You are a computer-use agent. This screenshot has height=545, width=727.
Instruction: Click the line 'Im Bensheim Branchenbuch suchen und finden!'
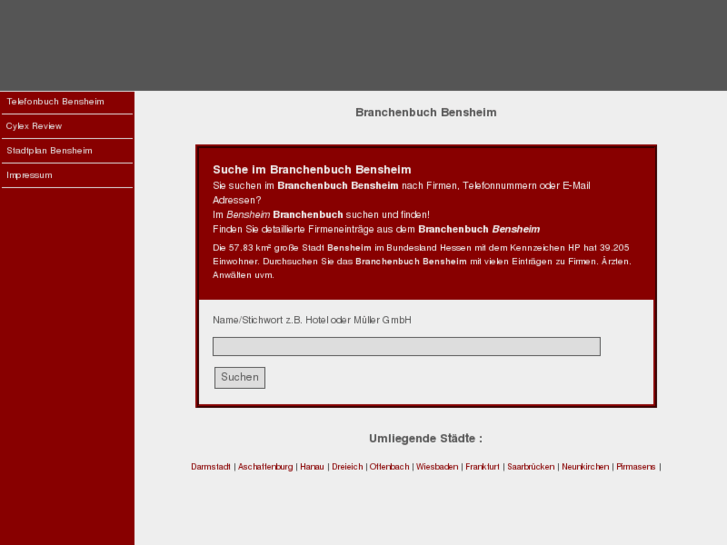pos(321,215)
